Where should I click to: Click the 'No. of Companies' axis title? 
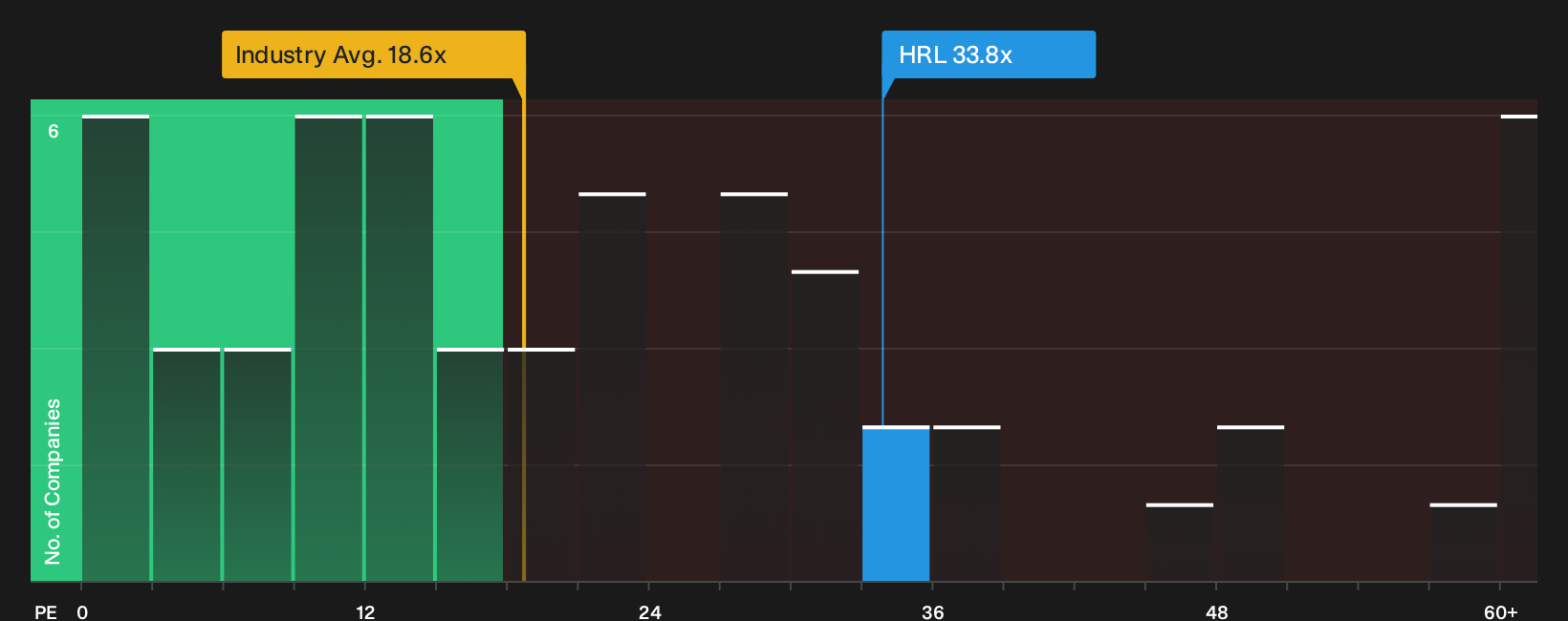[x=53, y=482]
